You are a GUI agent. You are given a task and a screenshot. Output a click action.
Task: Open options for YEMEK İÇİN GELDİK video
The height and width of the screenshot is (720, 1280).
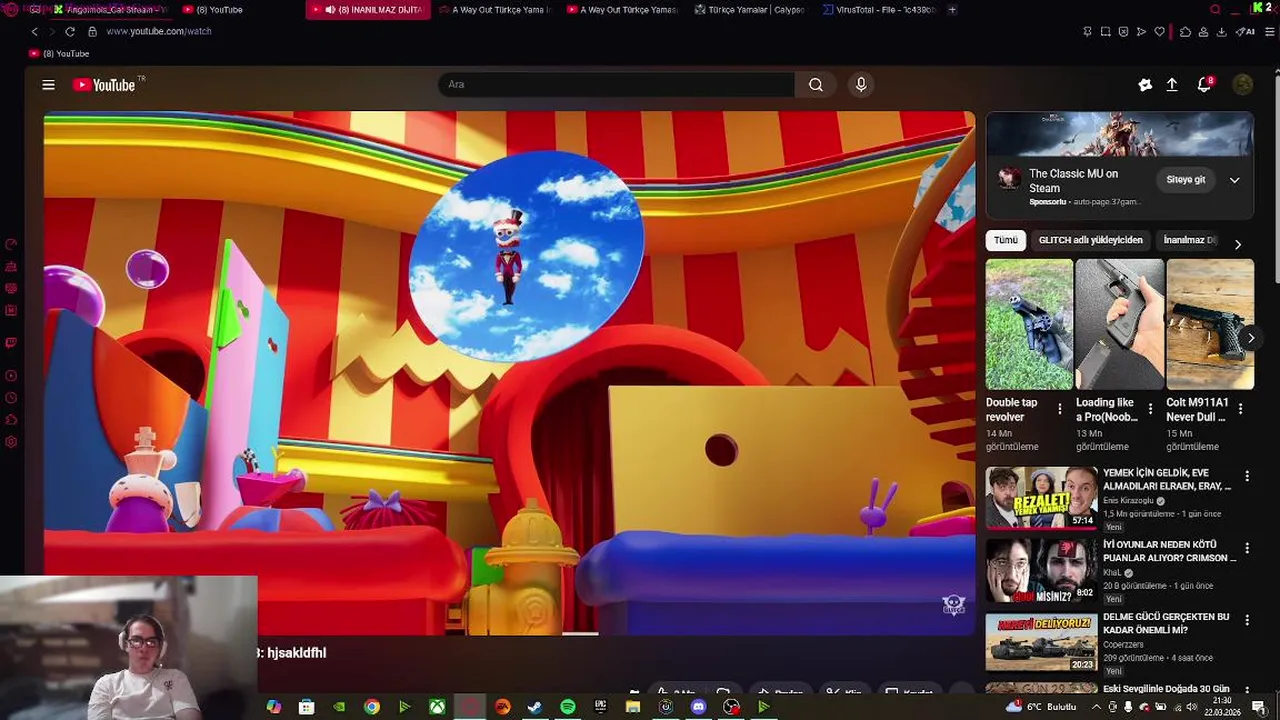1247,477
